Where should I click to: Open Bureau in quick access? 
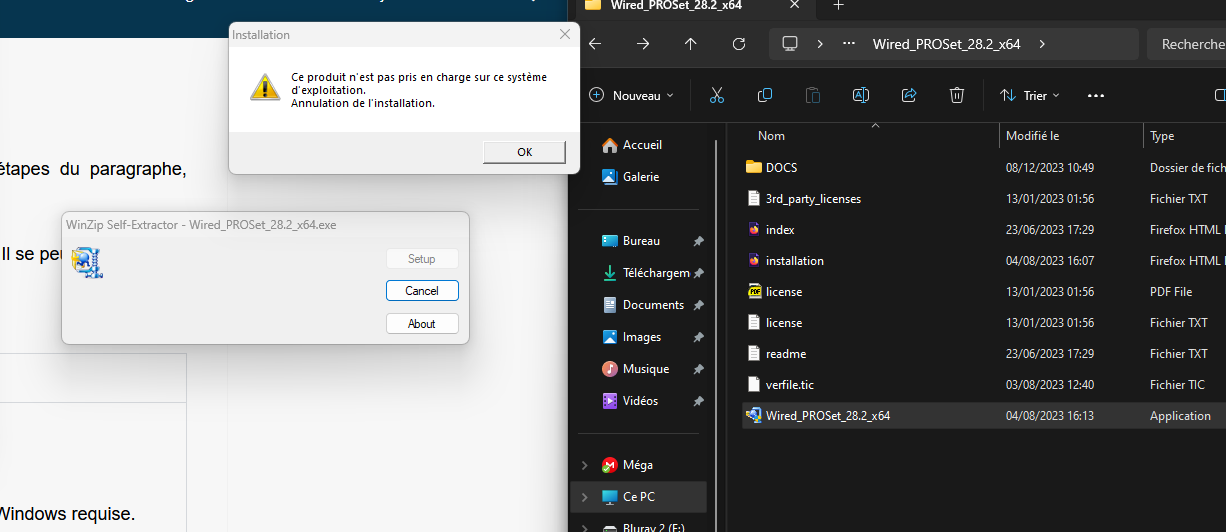click(x=641, y=241)
